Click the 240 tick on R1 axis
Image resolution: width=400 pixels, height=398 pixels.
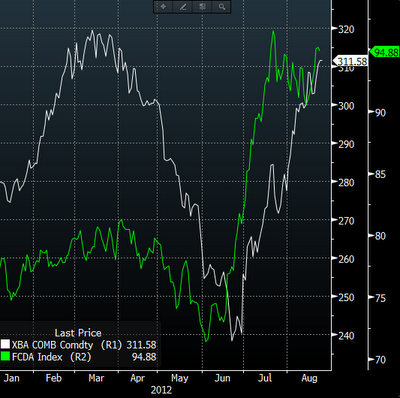click(346, 335)
